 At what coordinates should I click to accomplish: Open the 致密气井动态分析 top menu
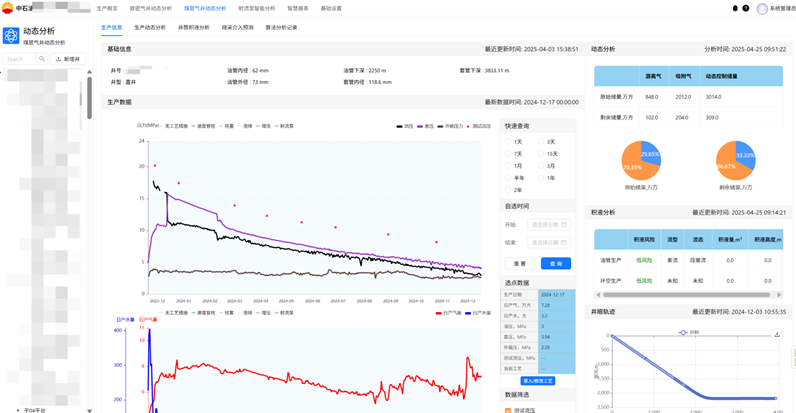[151, 9]
